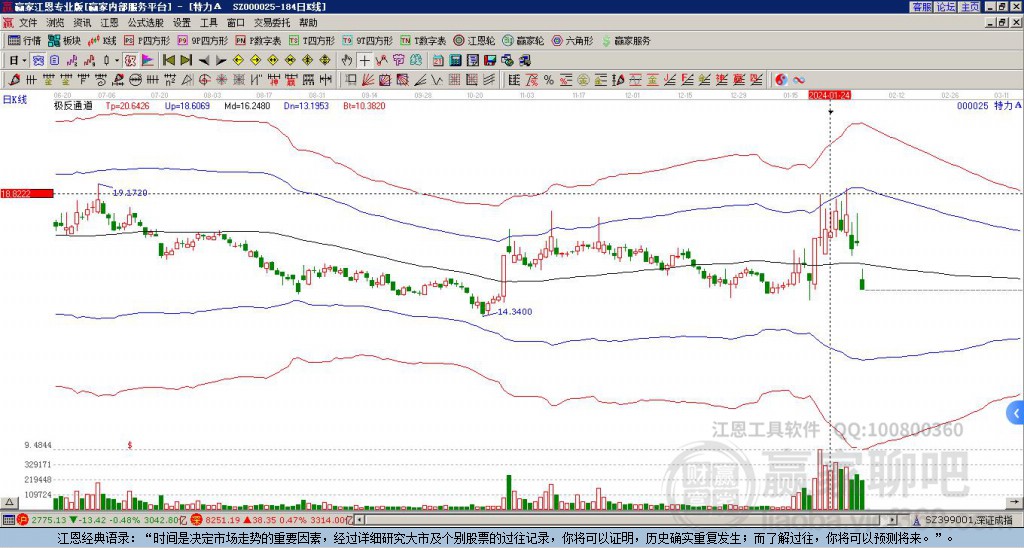
Task: Click the 极反通道 indicator name
Action: (72, 105)
